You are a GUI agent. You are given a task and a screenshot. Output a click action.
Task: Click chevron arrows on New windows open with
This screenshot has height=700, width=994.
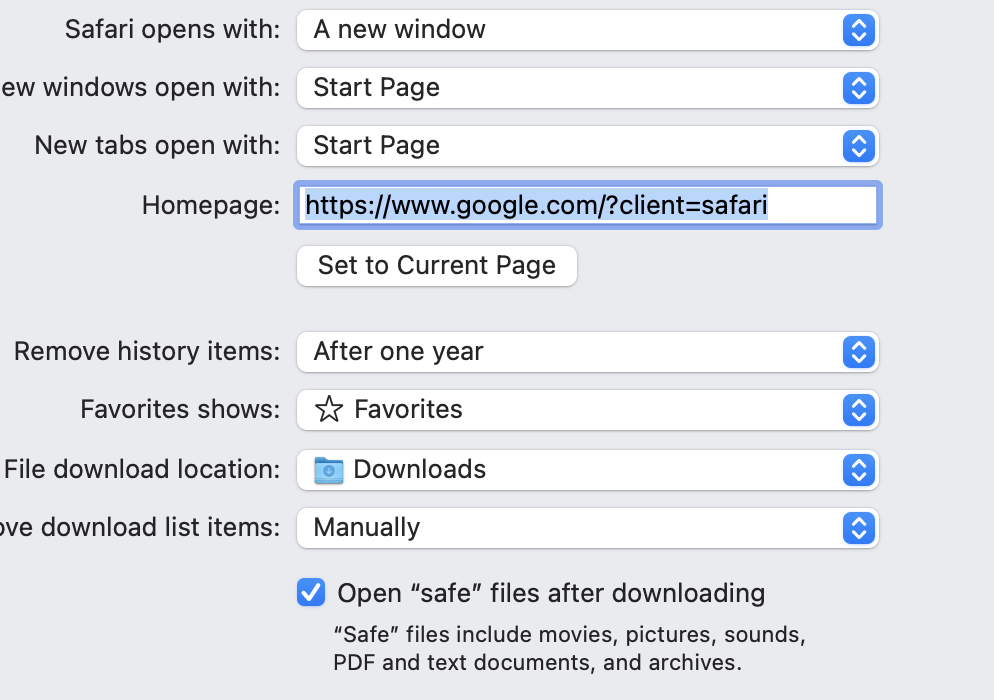tap(858, 88)
